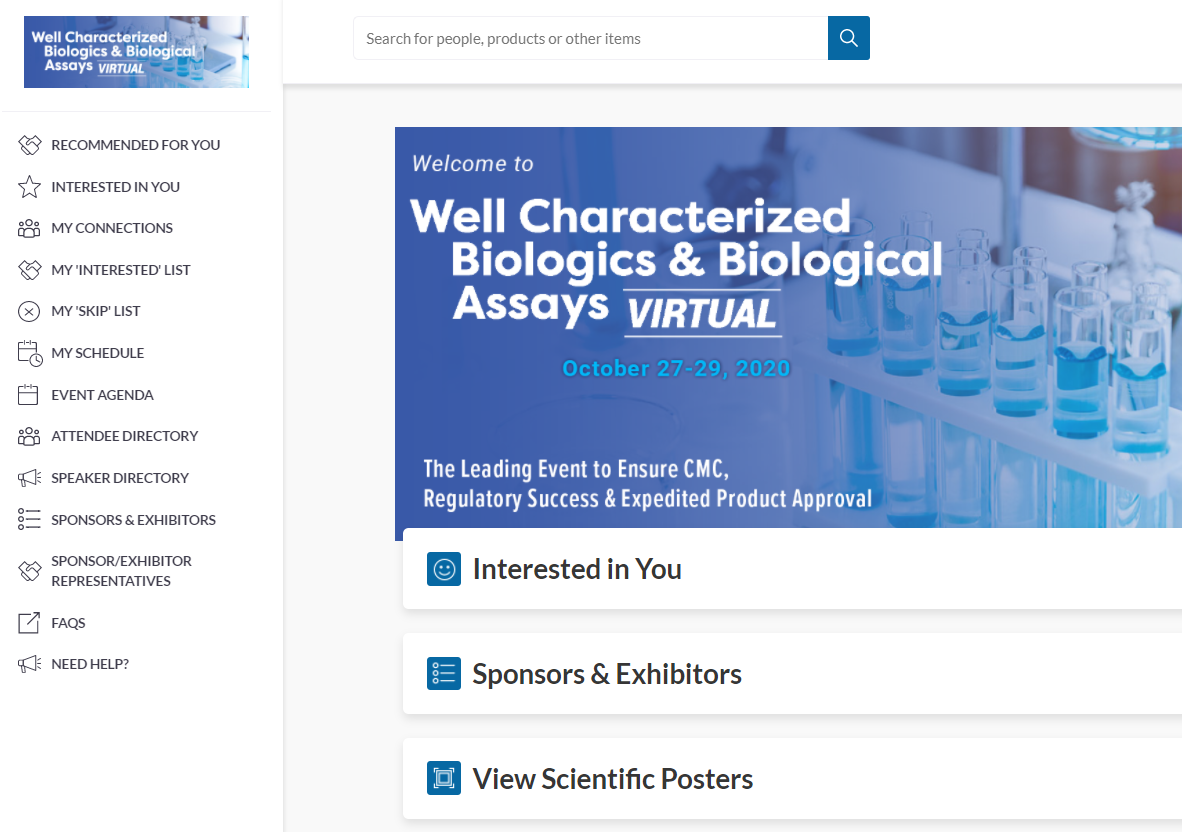Click the magnifying glass search button
This screenshot has width=1182, height=832.
(848, 38)
